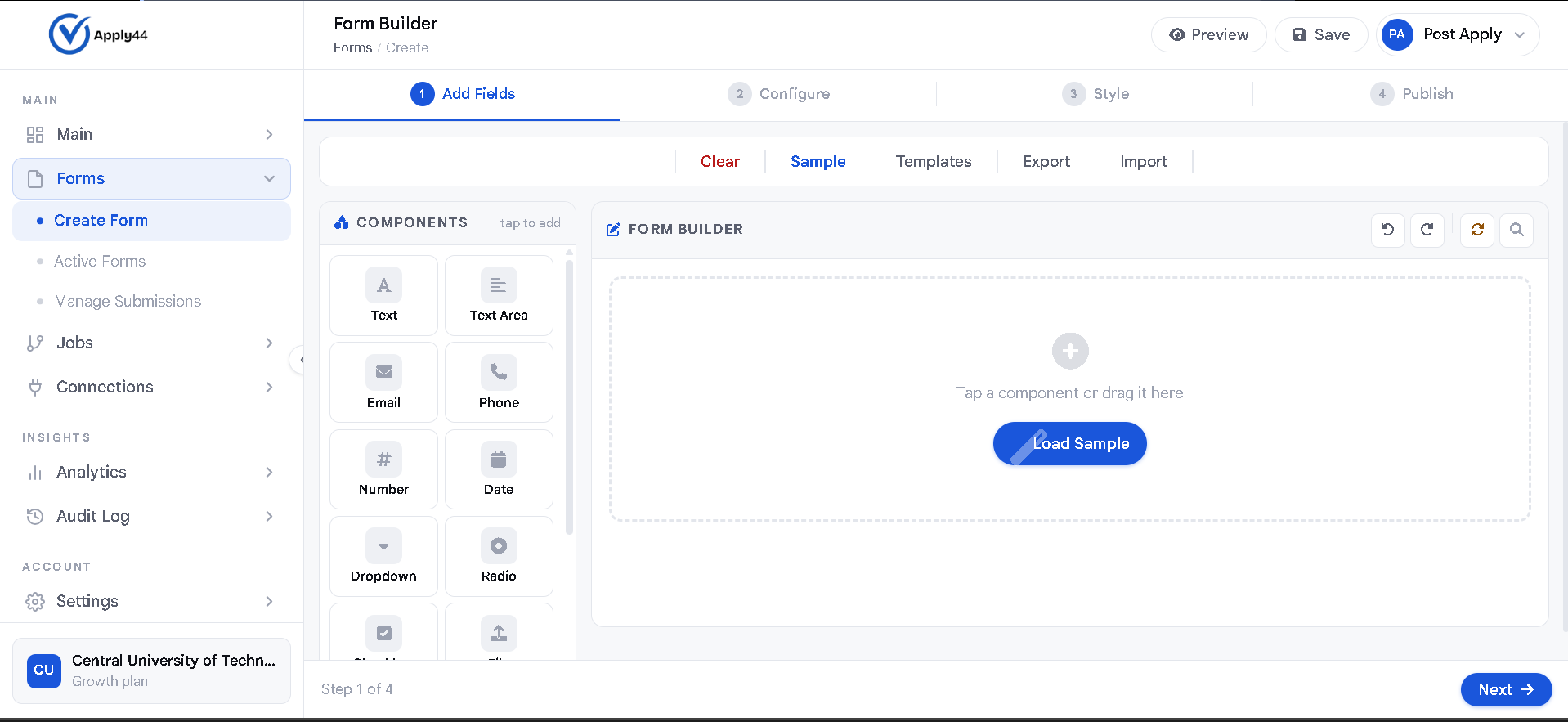Add a Dropdown component

[383, 556]
